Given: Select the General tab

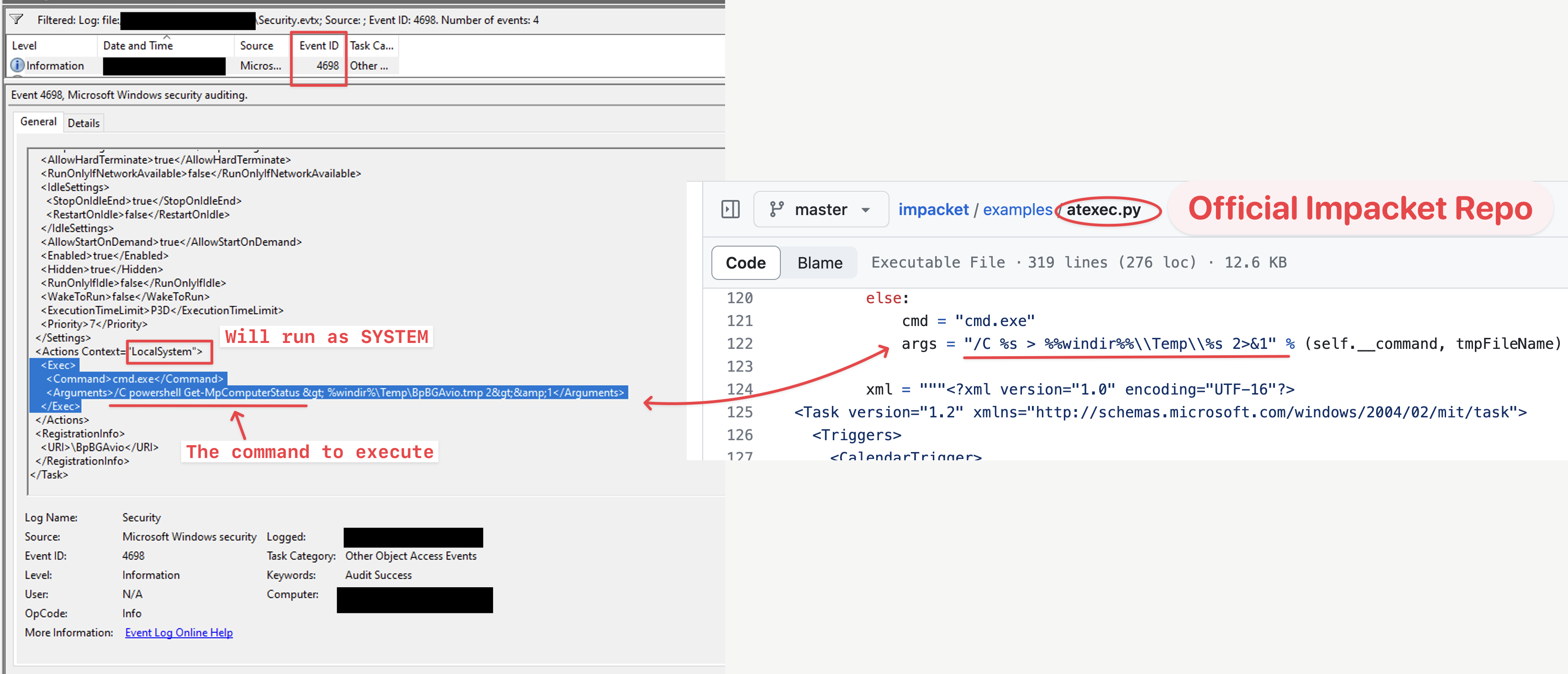Looking at the screenshot, I should coord(38,122).
